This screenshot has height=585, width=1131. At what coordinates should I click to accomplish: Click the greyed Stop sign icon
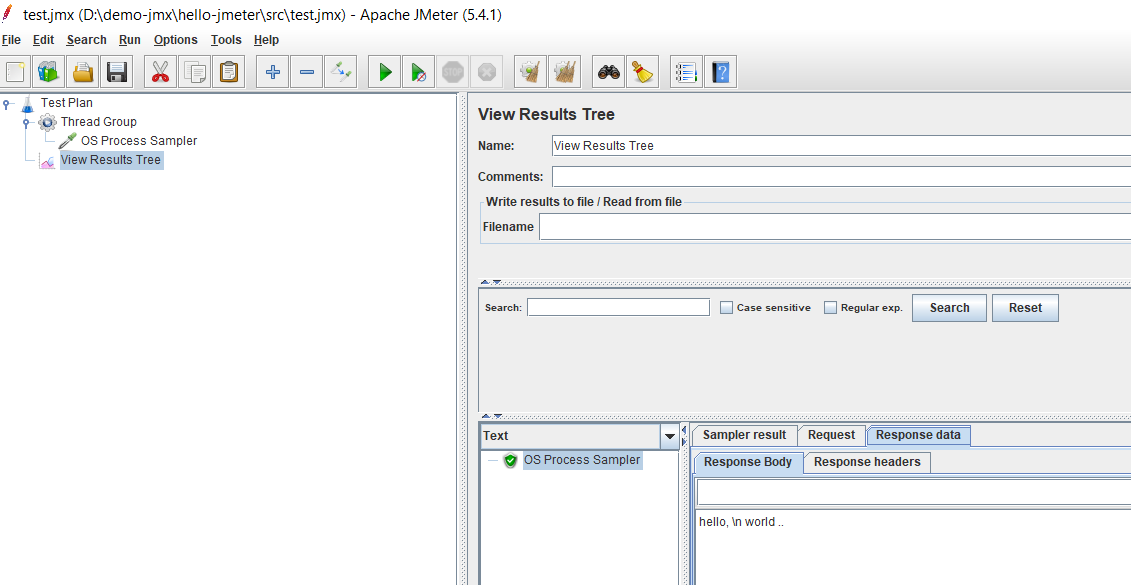[x=452, y=71]
